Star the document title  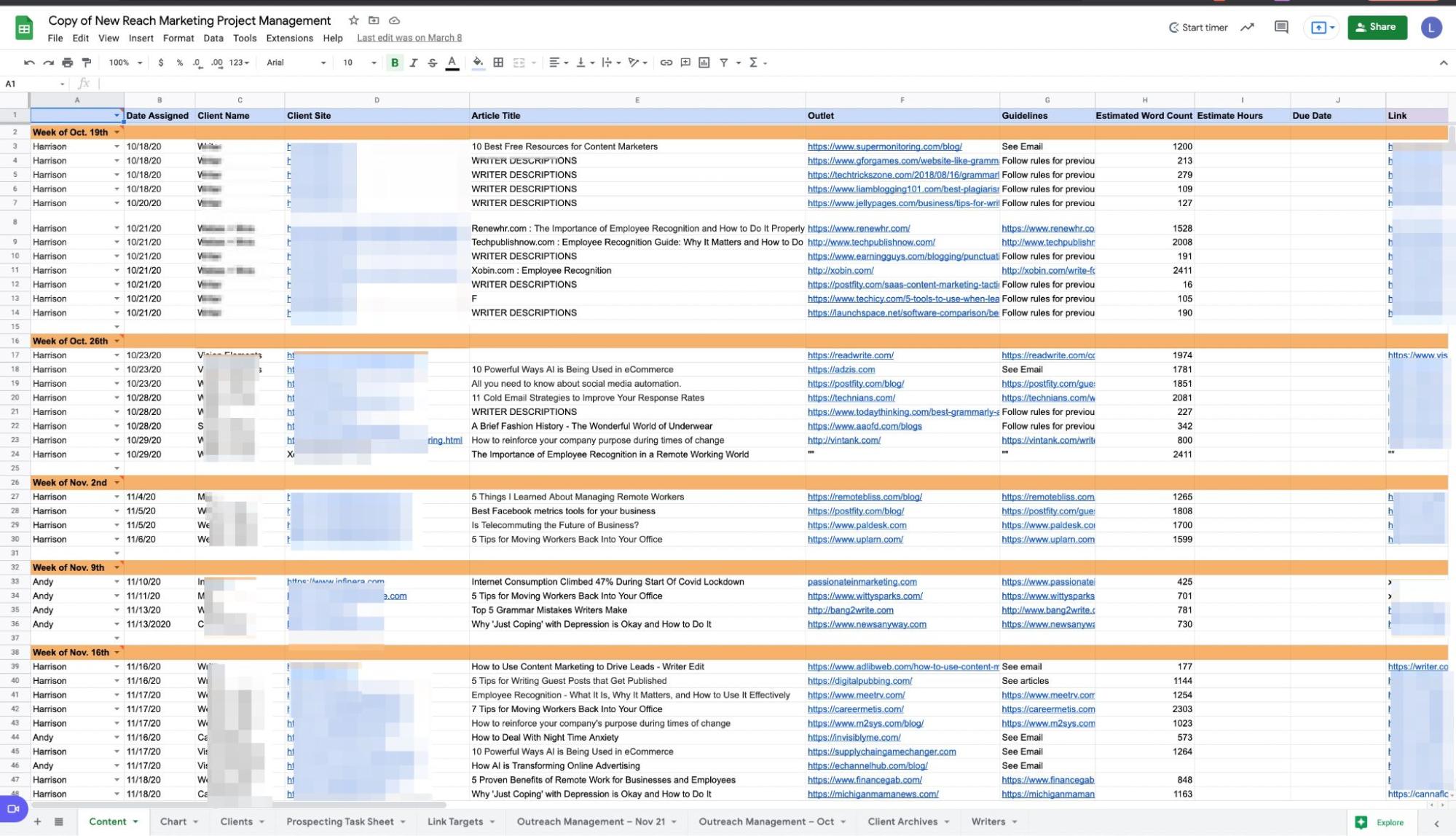pos(353,20)
